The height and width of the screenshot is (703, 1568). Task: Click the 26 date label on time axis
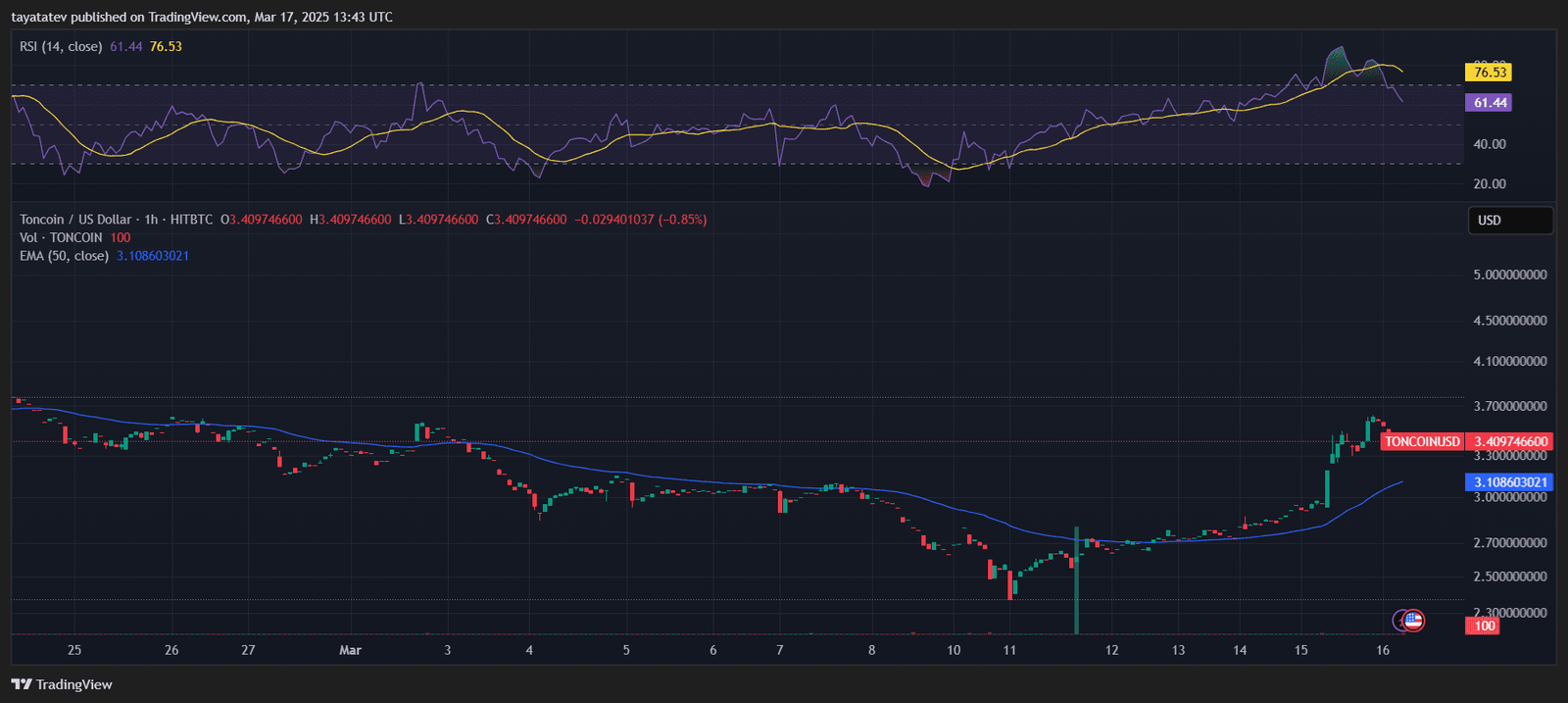171,650
